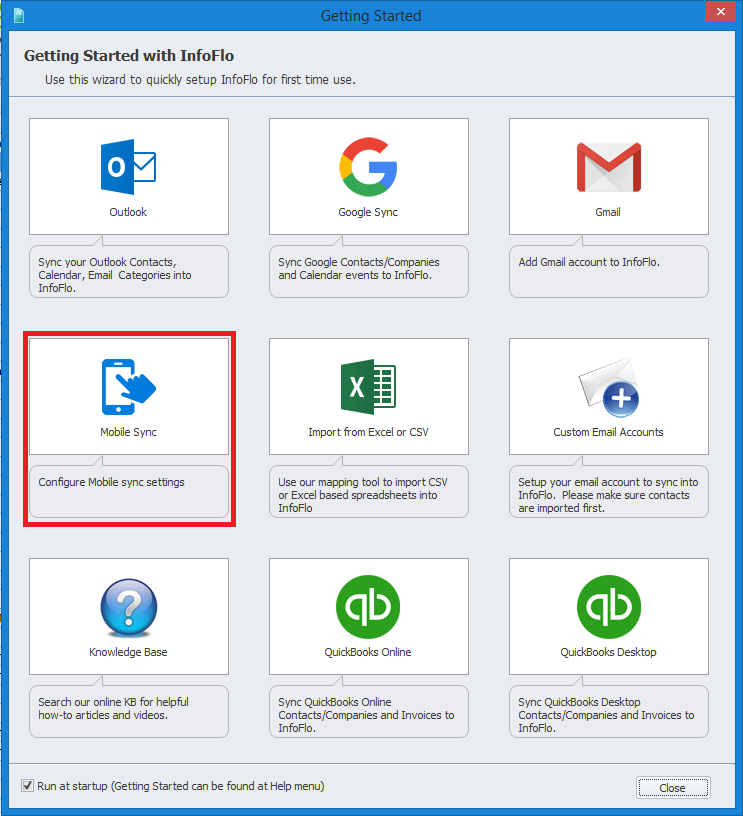Click the InfoFlo title bar app icon

[19, 15]
